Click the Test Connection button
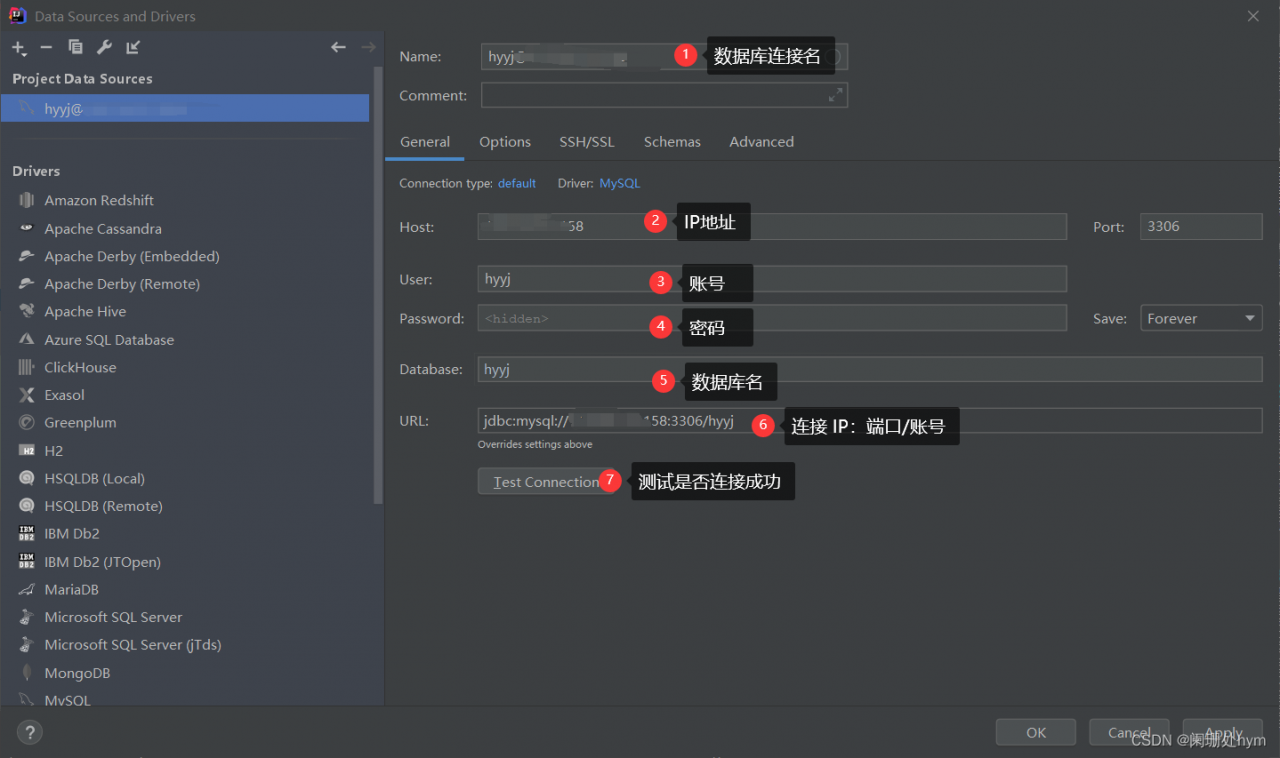This screenshot has width=1280, height=758. (546, 482)
